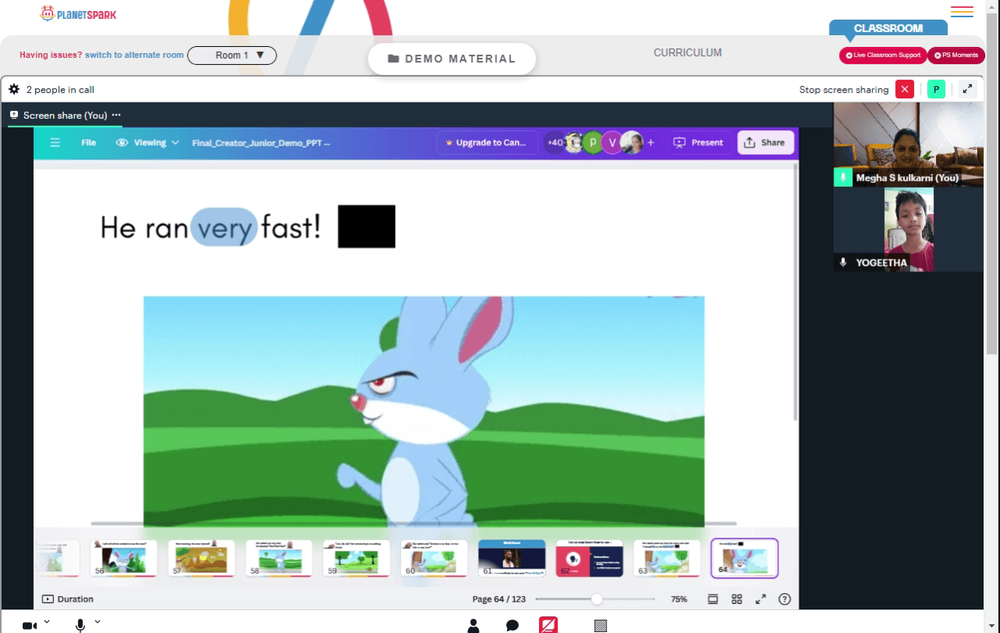Viewport: 1000px width, 633px height.
Task: Click the green P participant icon
Action: point(936,89)
